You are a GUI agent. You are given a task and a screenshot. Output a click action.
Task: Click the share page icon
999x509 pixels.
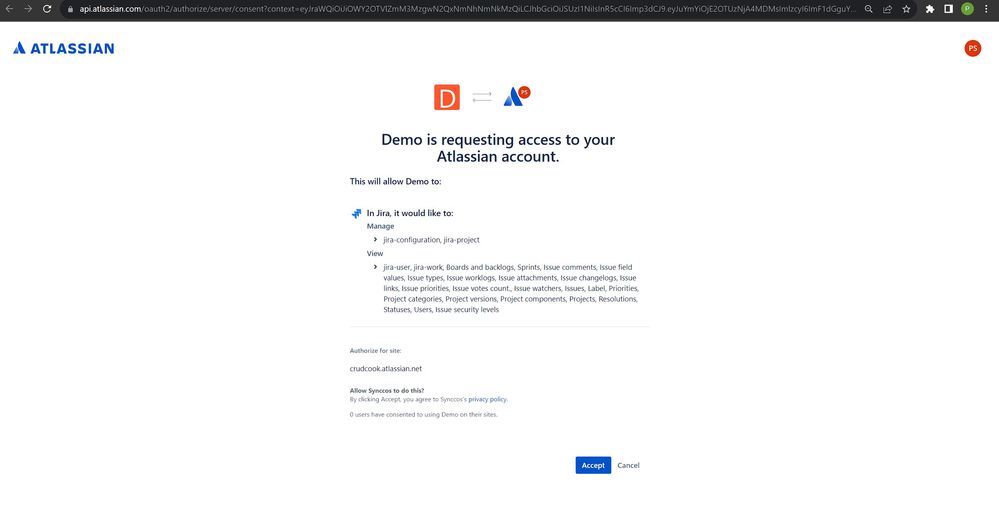pos(887,10)
